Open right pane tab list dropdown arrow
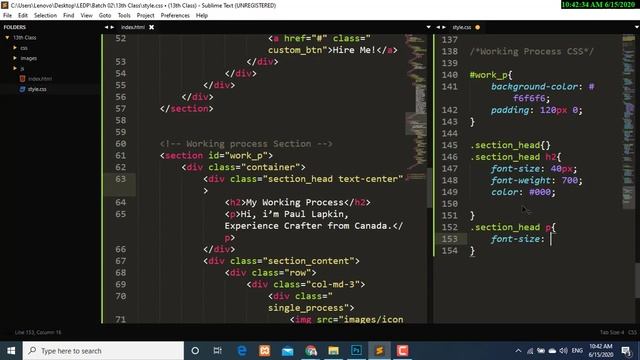This screenshot has width=640, height=360. click(x=637, y=27)
